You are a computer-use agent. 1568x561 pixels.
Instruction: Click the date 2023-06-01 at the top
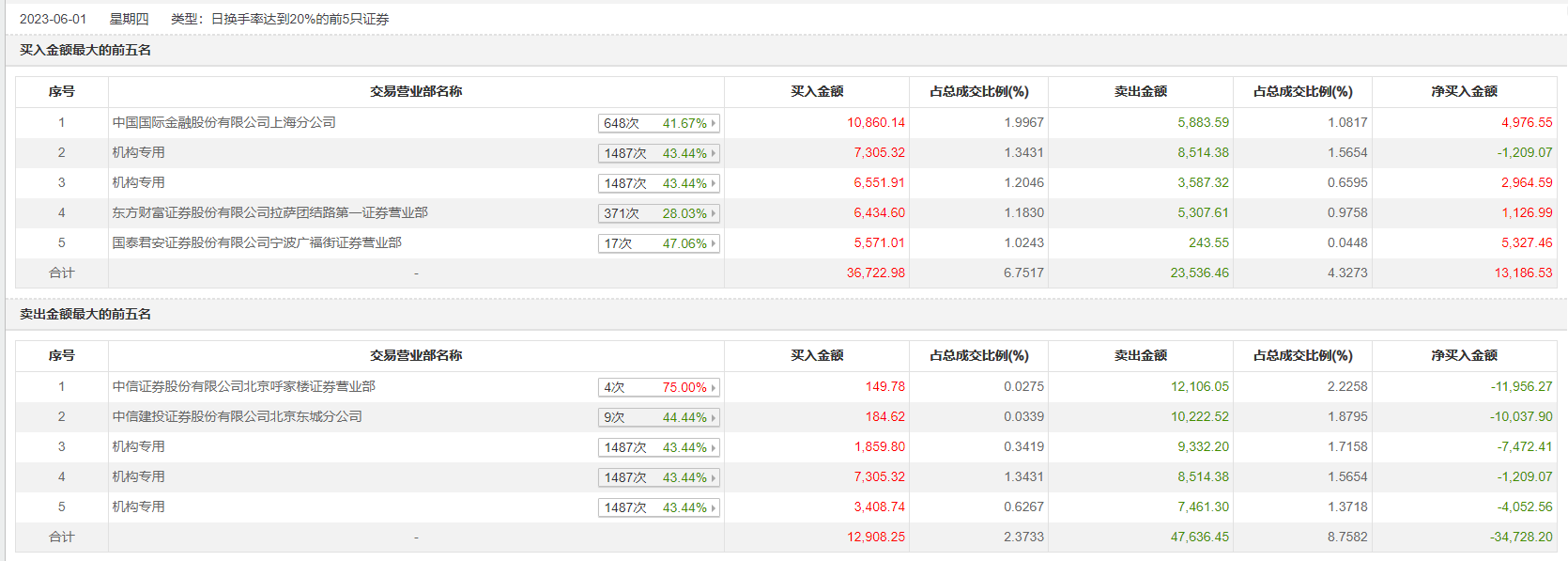click(53, 19)
